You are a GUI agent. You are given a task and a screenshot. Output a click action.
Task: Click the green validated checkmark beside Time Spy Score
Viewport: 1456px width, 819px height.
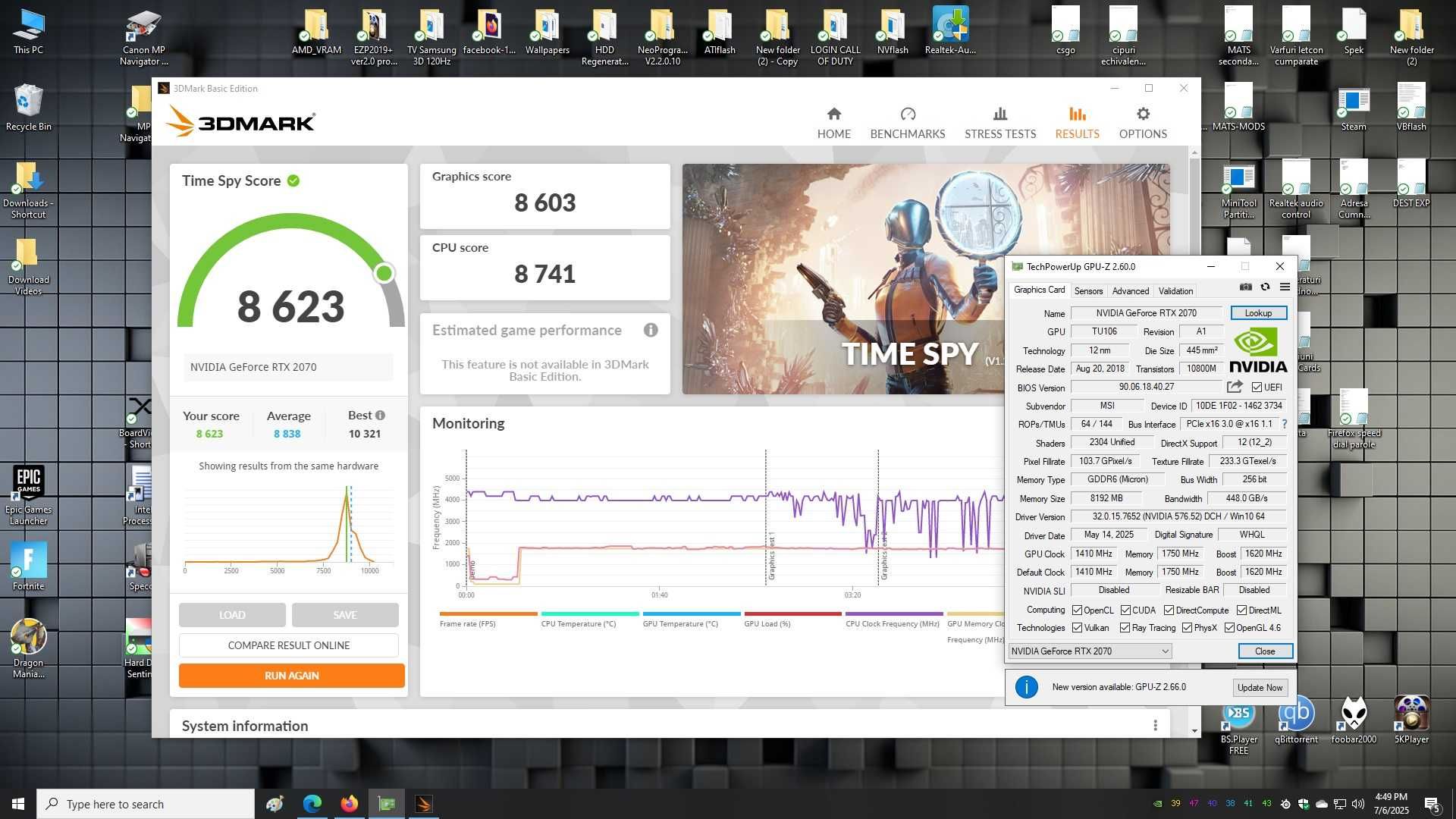click(293, 180)
